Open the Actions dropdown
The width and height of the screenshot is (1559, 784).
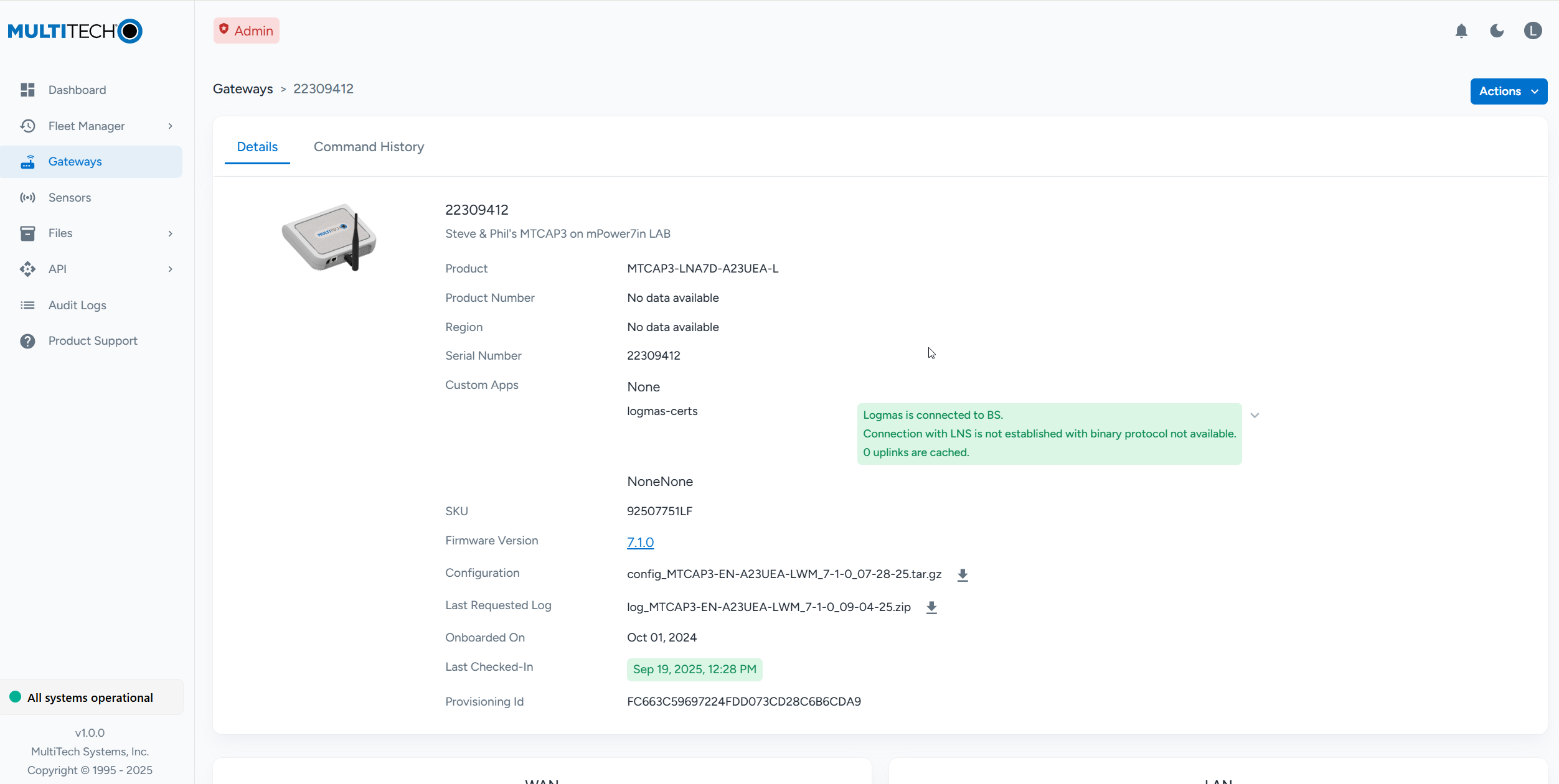click(1509, 91)
